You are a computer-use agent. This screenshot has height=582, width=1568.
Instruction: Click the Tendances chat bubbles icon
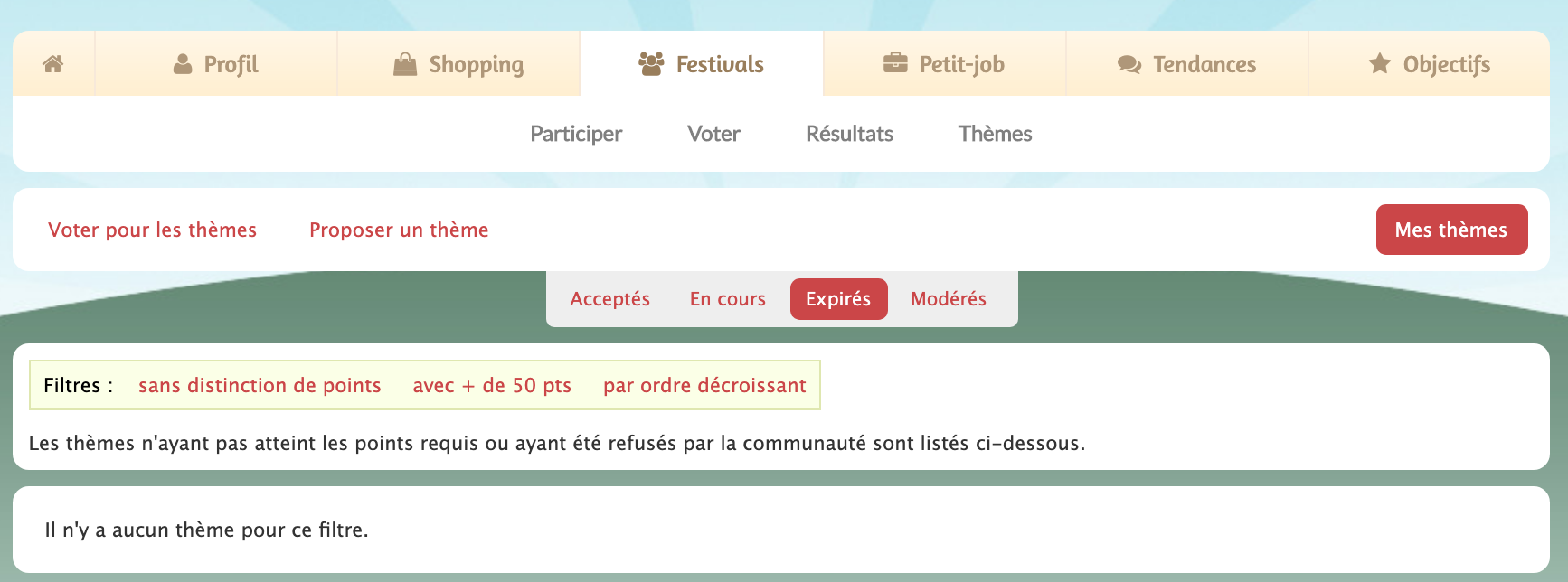coord(1129,64)
